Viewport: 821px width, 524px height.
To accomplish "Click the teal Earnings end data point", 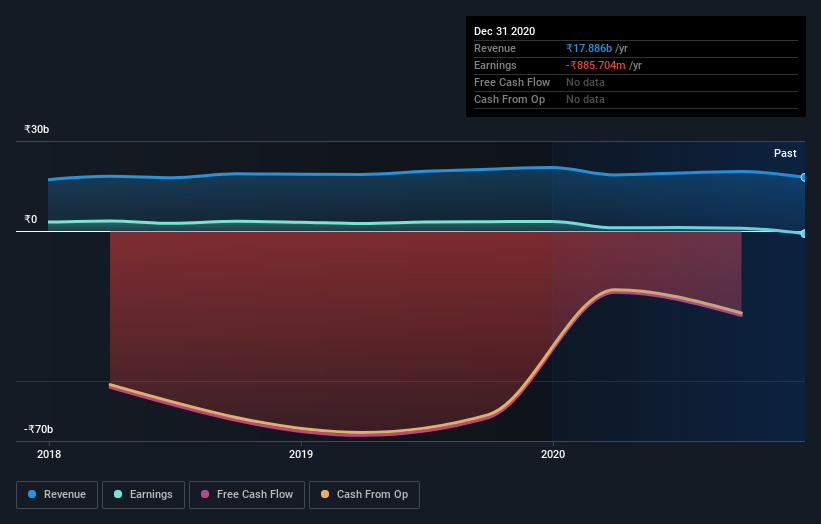I will (804, 233).
